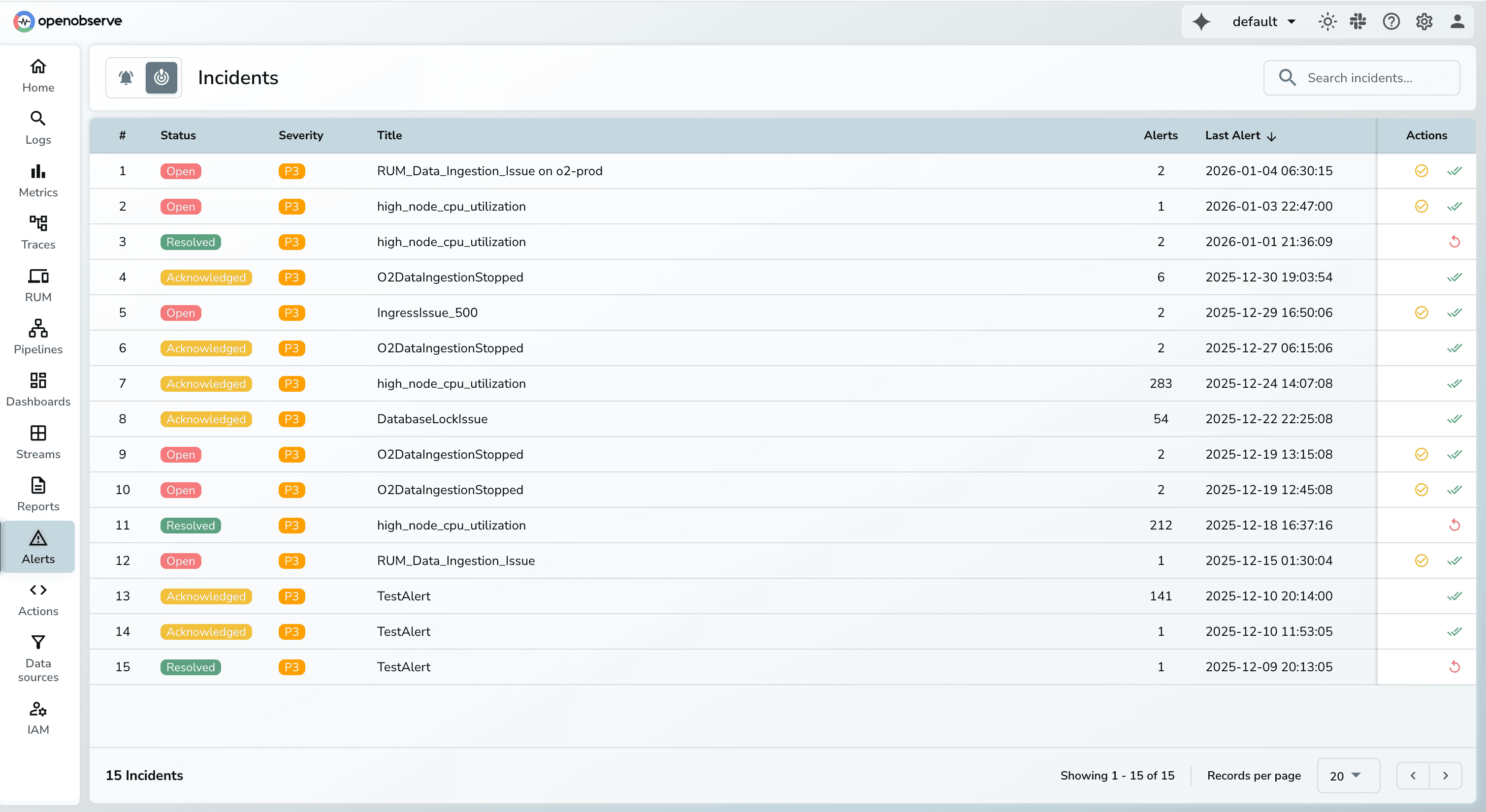Screen dimensions: 1486x812
Task: Open the IAM management page
Action: 37,717
